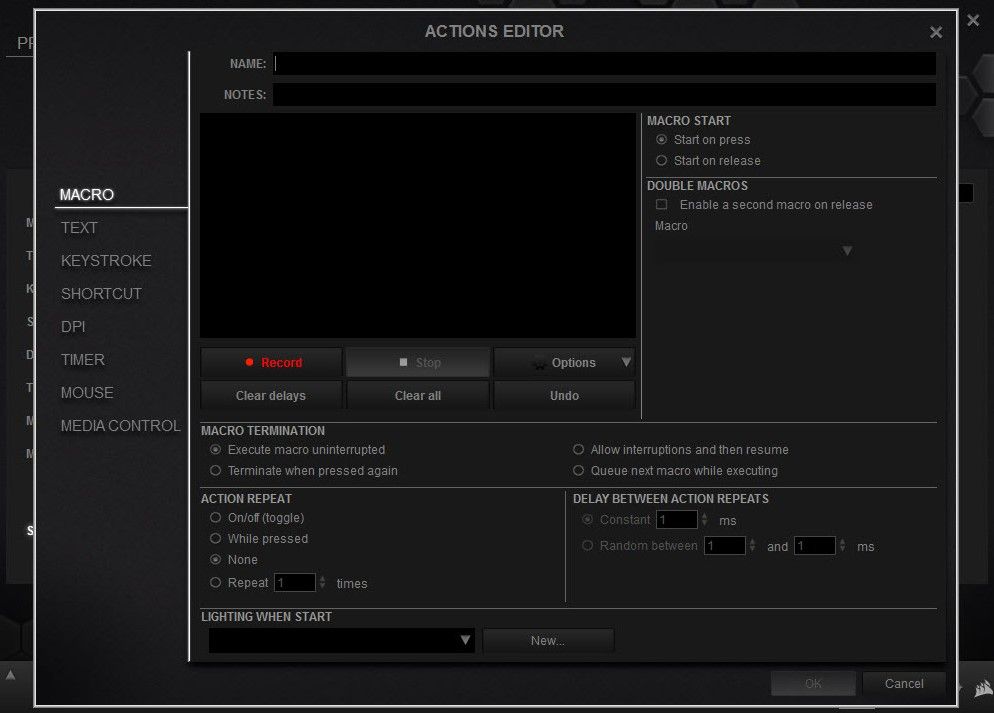The width and height of the screenshot is (994, 713).
Task: Click the Undo button
Action: pos(564,396)
